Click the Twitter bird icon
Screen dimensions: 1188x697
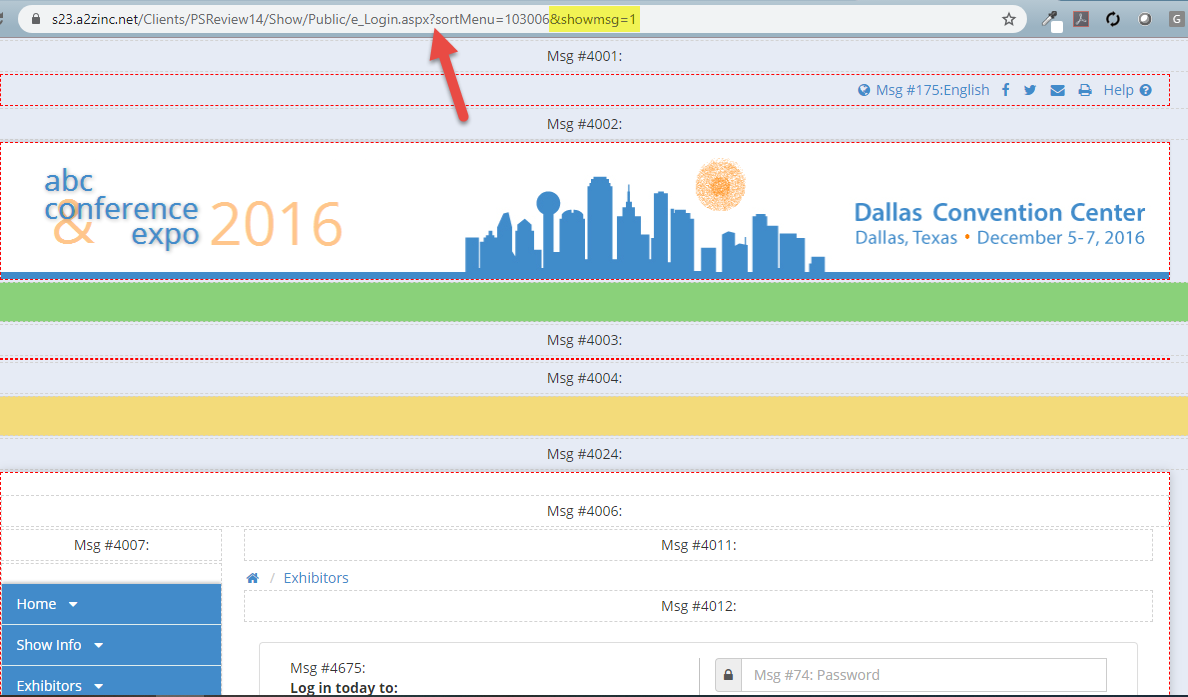(1030, 90)
